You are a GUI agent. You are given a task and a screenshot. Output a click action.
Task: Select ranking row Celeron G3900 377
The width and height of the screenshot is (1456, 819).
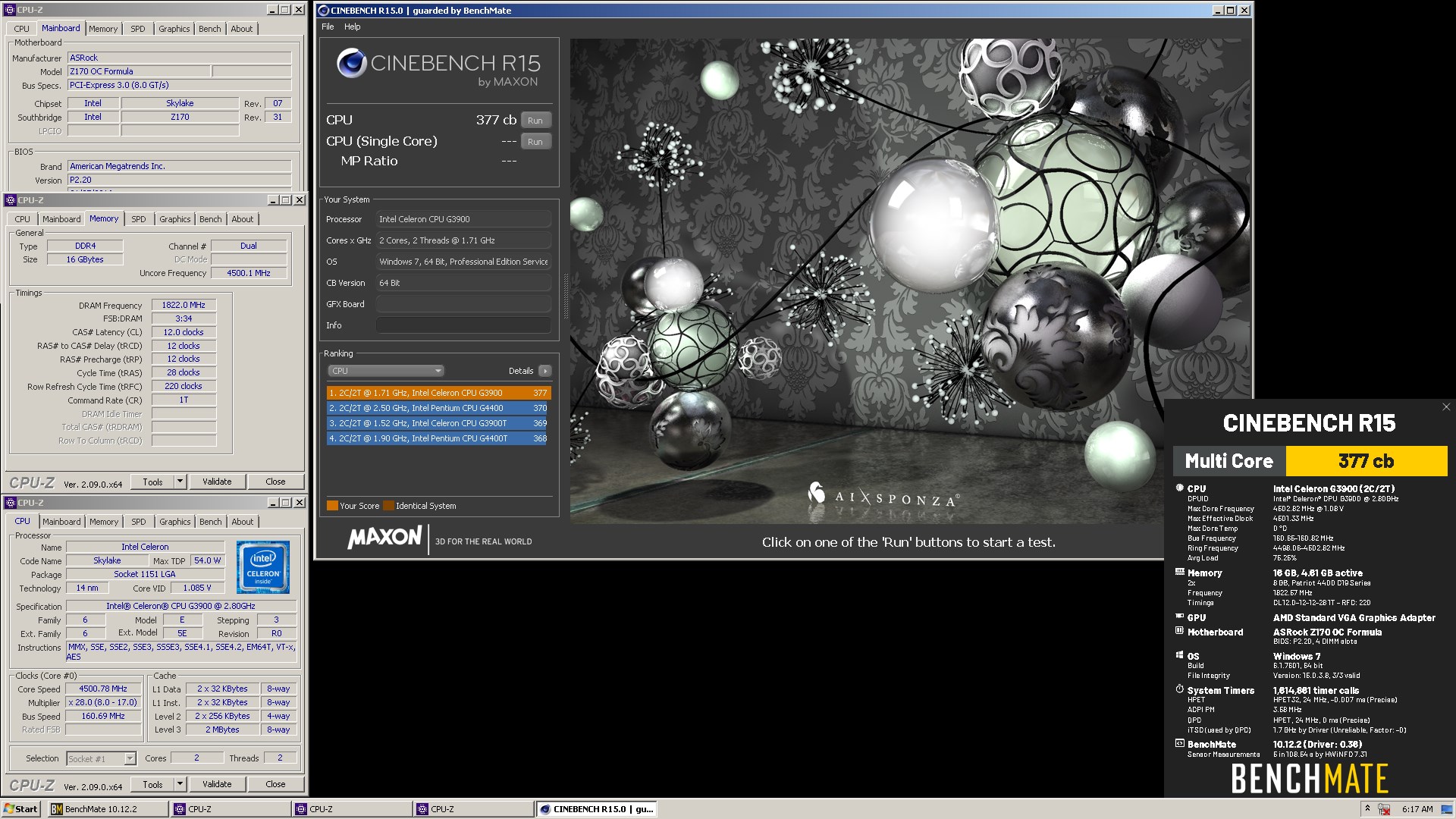click(438, 393)
